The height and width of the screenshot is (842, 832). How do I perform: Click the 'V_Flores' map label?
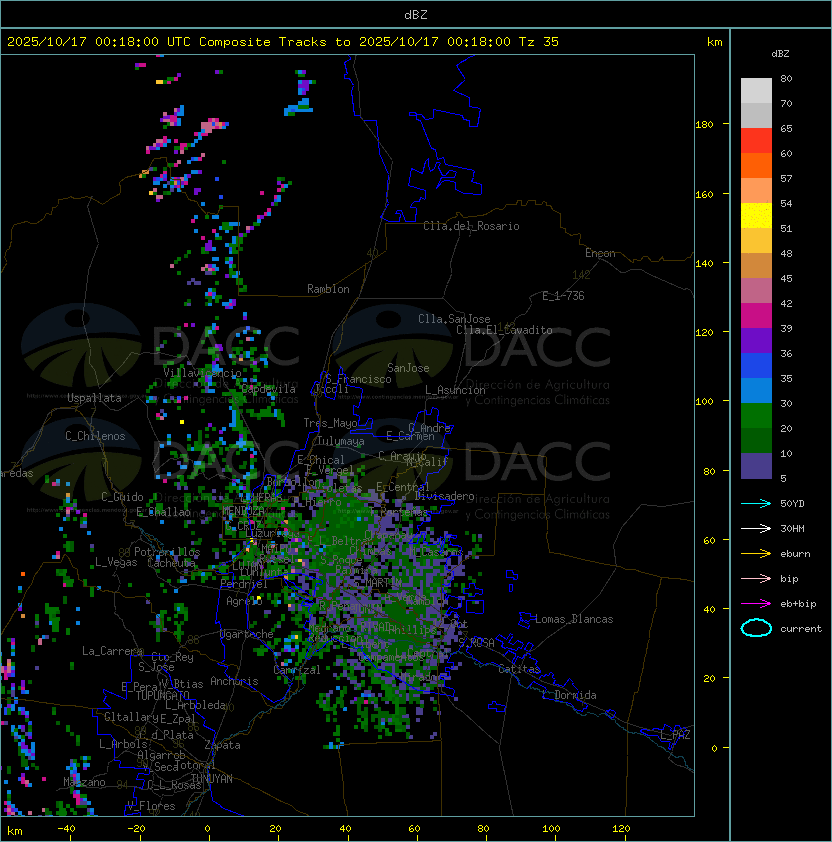tap(151, 806)
